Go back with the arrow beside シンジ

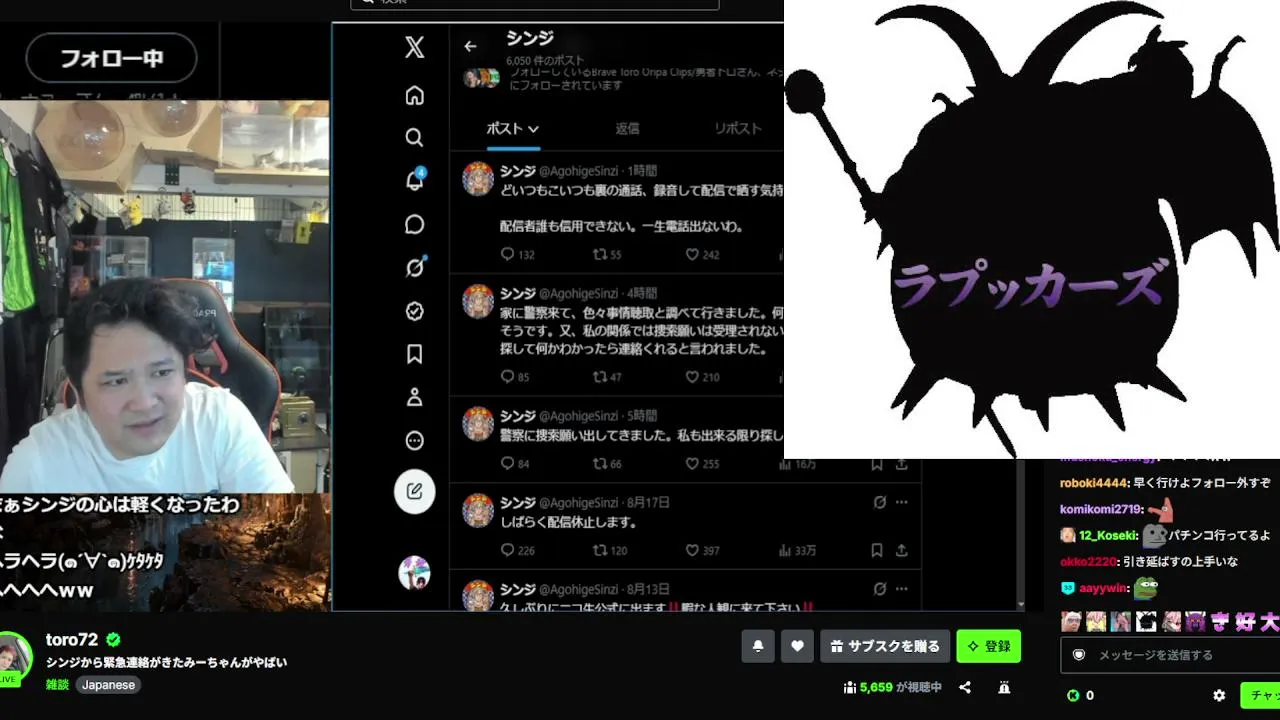click(470, 46)
